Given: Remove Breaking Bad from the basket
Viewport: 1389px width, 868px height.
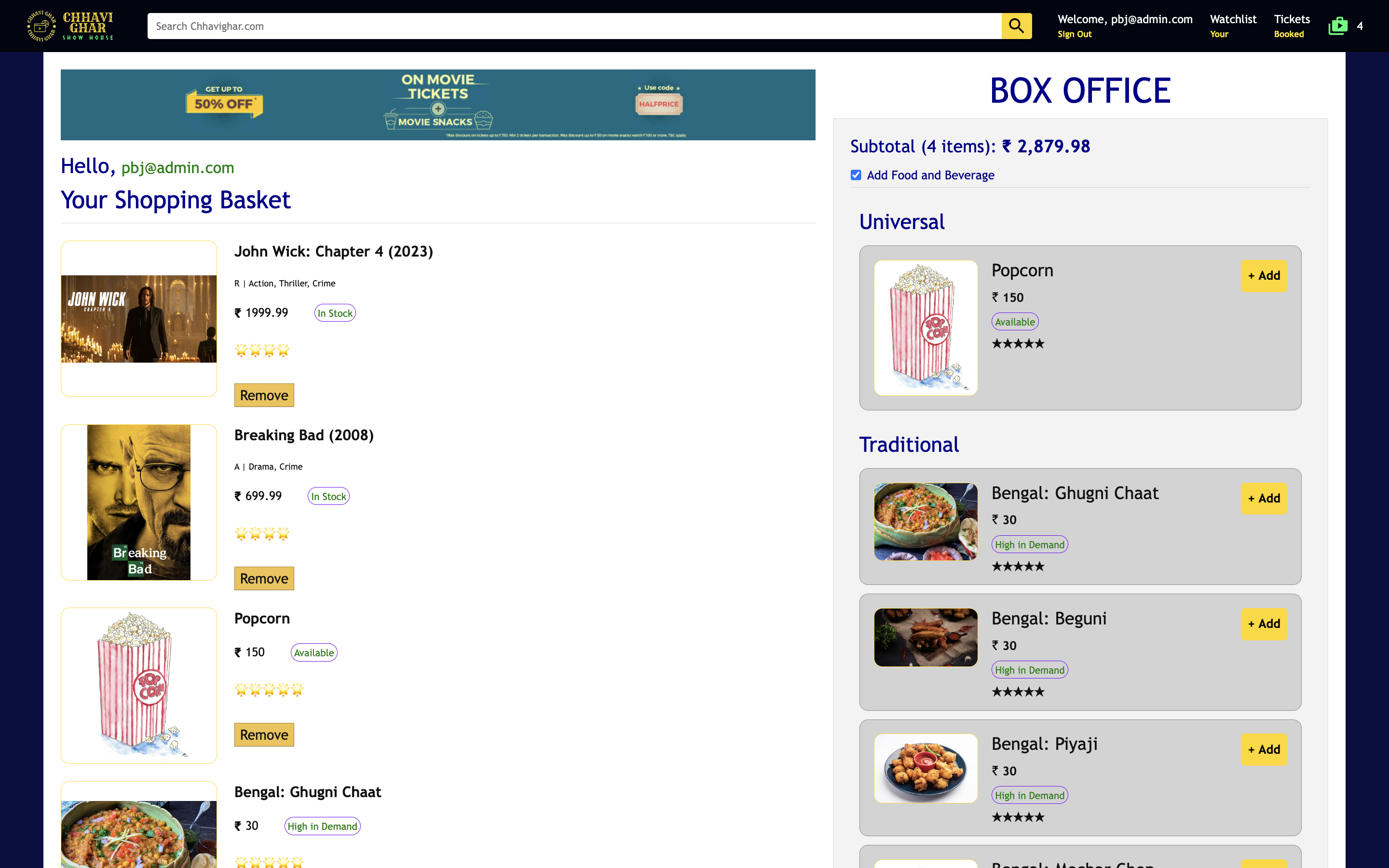Looking at the screenshot, I should click(x=264, y=578).
